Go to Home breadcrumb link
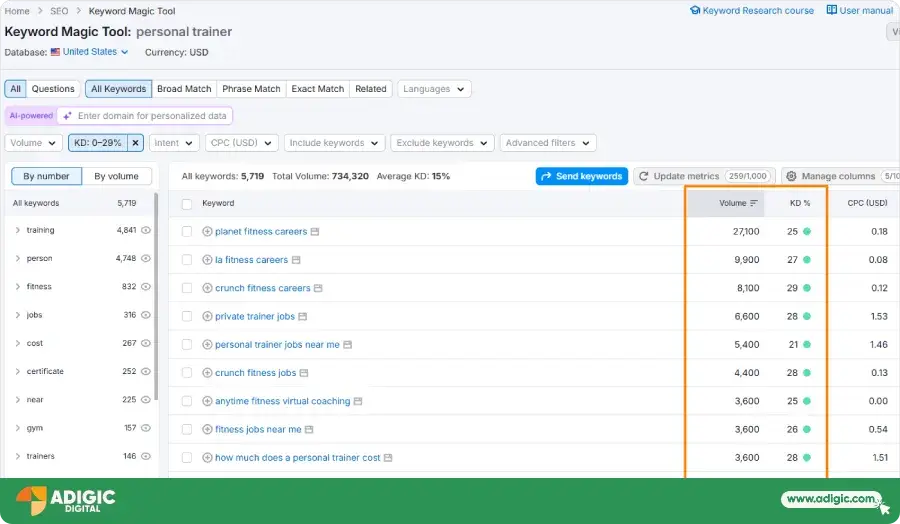900x524 pixels. pos(17,11)
